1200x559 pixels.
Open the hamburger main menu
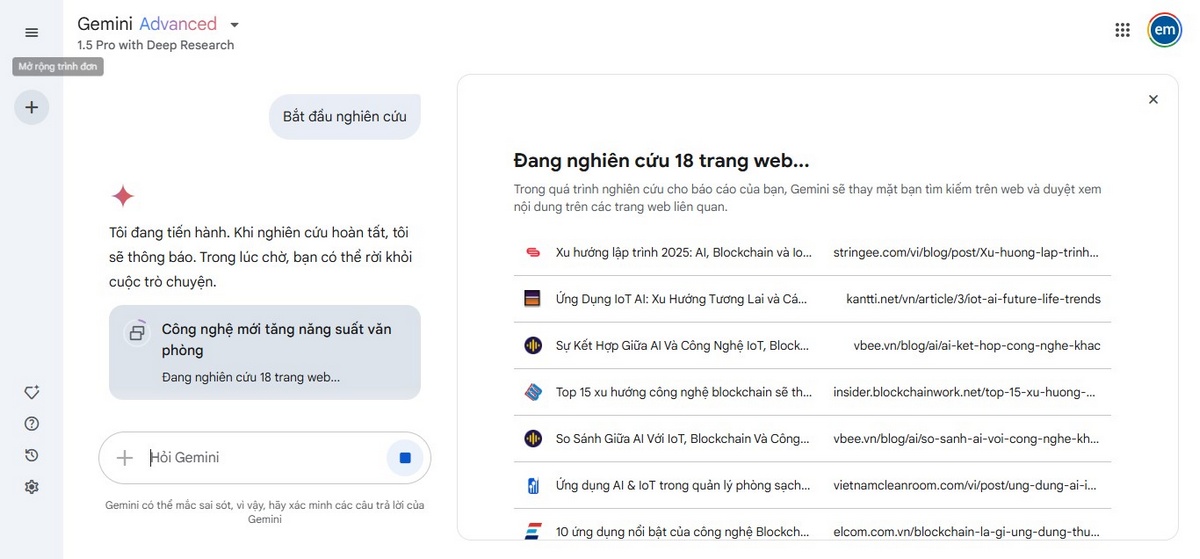(31, 33)
